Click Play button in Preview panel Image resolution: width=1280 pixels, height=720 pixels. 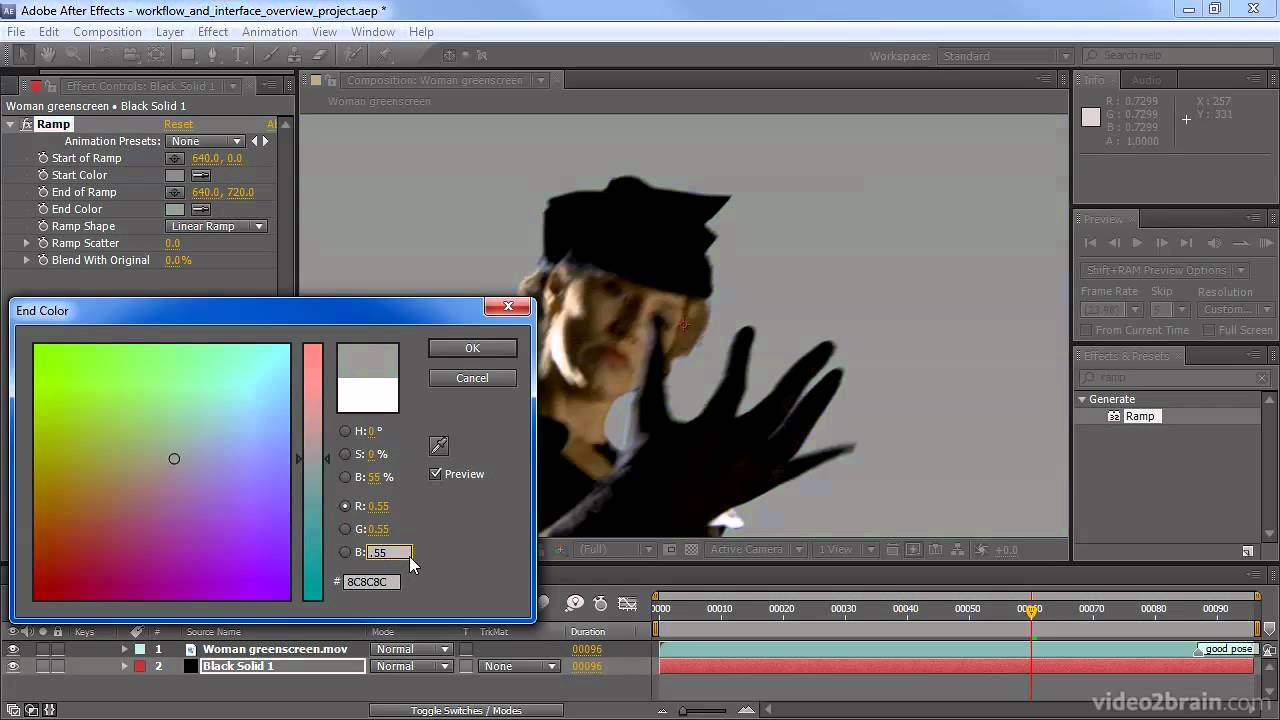click(1137, 243)
